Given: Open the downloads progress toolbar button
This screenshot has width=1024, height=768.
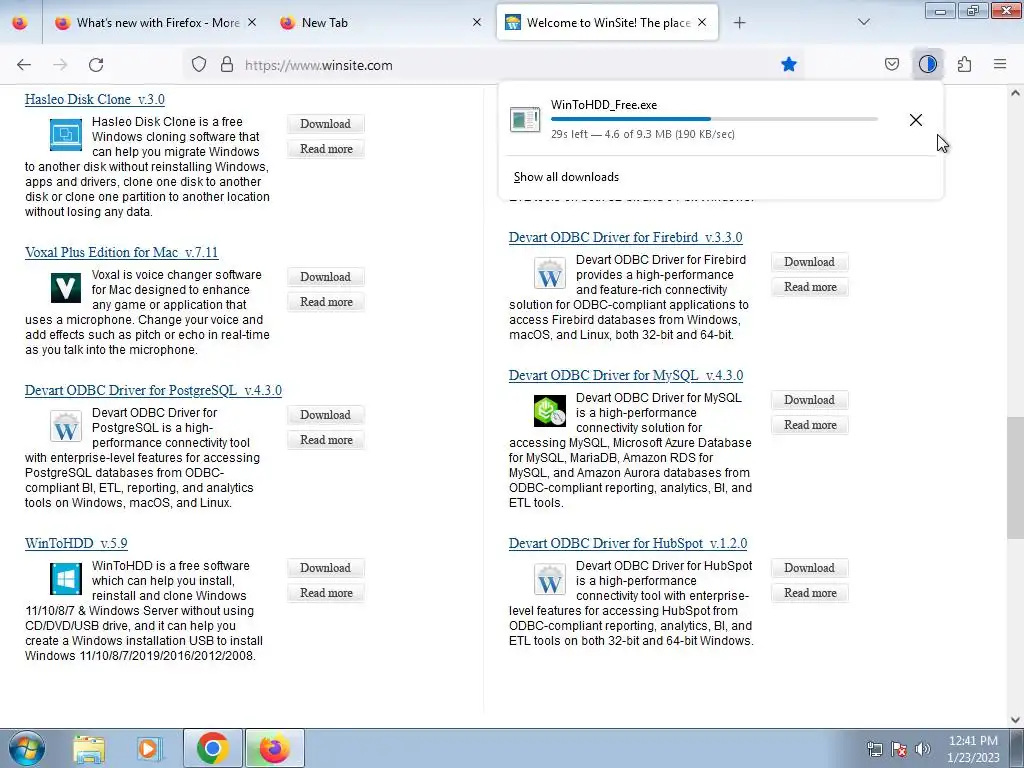Looking at the screenshot, I should (927, 64).
